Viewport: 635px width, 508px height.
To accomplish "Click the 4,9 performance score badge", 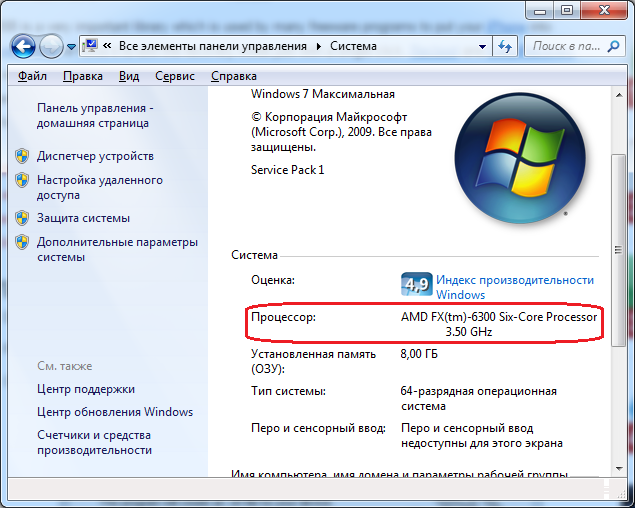I will click(416, 284).
